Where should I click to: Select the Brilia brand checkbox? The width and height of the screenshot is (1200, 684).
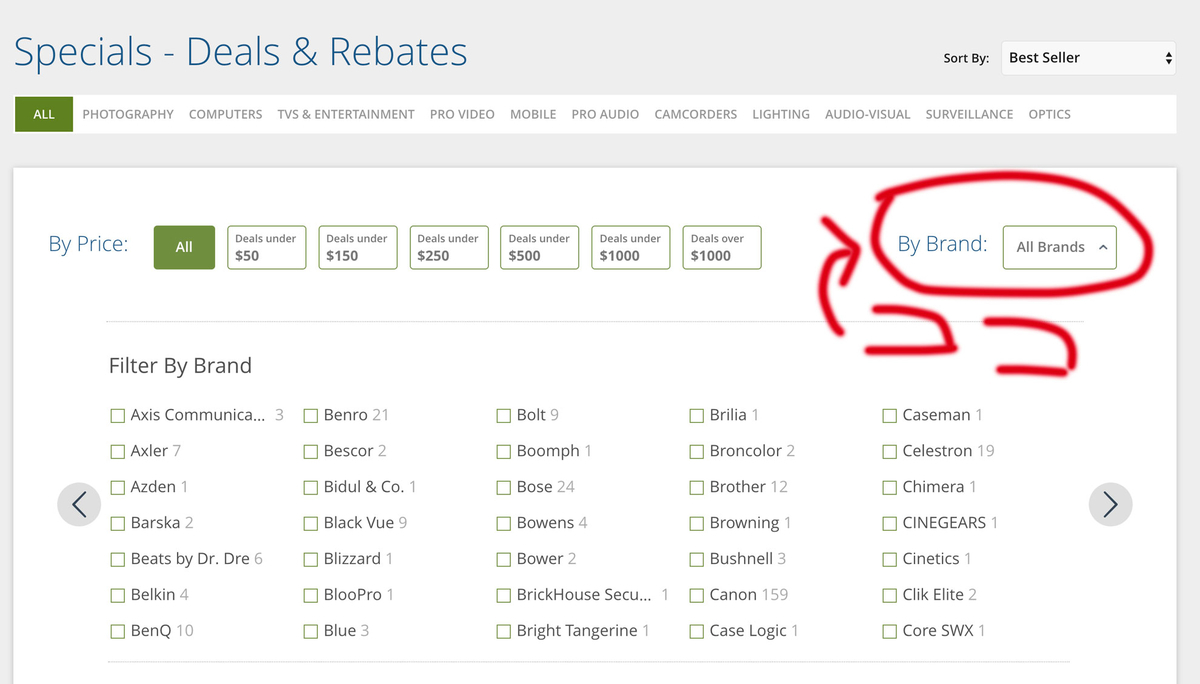[697, 415]
